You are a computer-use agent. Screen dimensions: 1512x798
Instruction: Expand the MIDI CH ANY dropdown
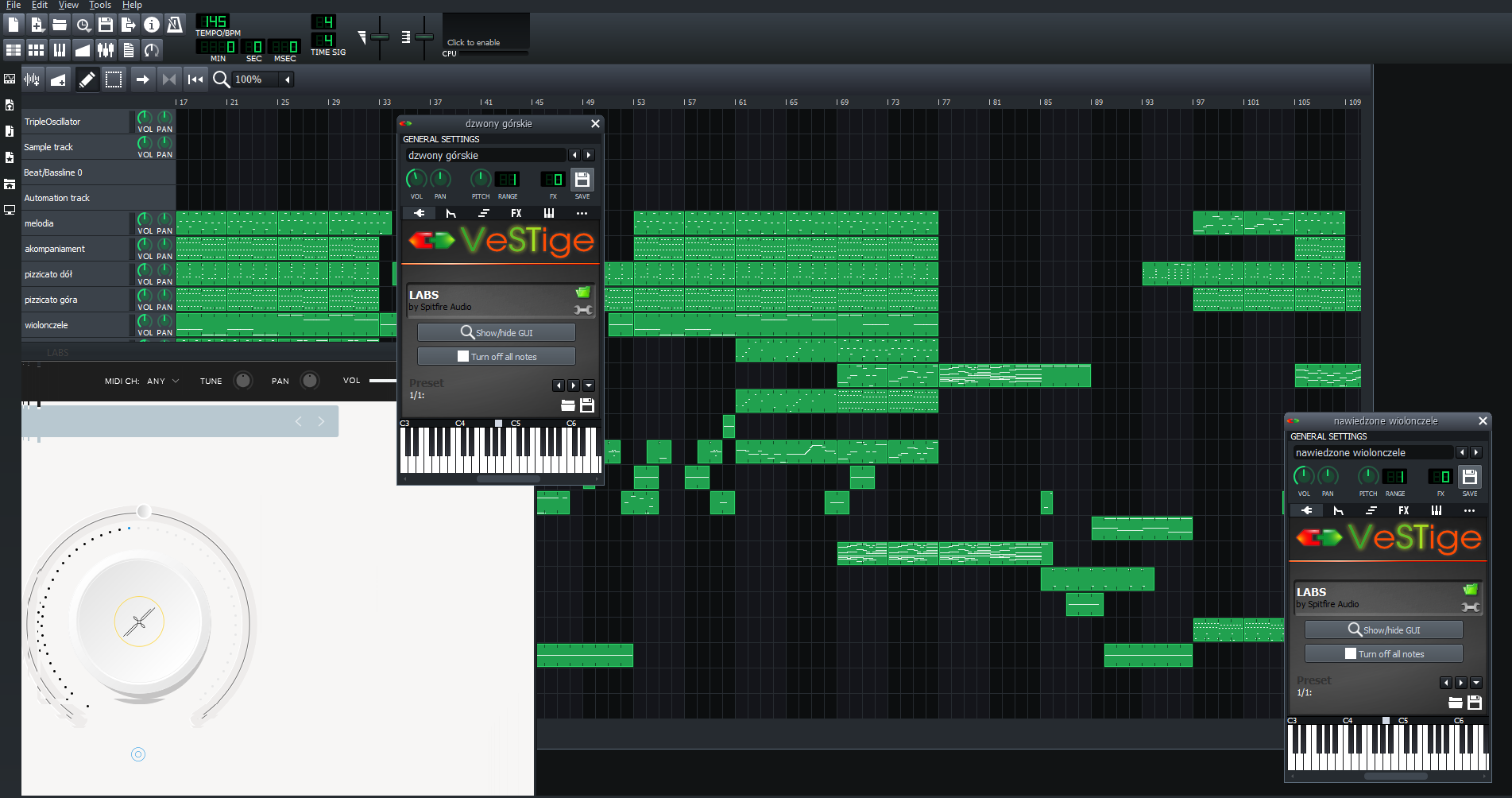click(x=176, y=382)
